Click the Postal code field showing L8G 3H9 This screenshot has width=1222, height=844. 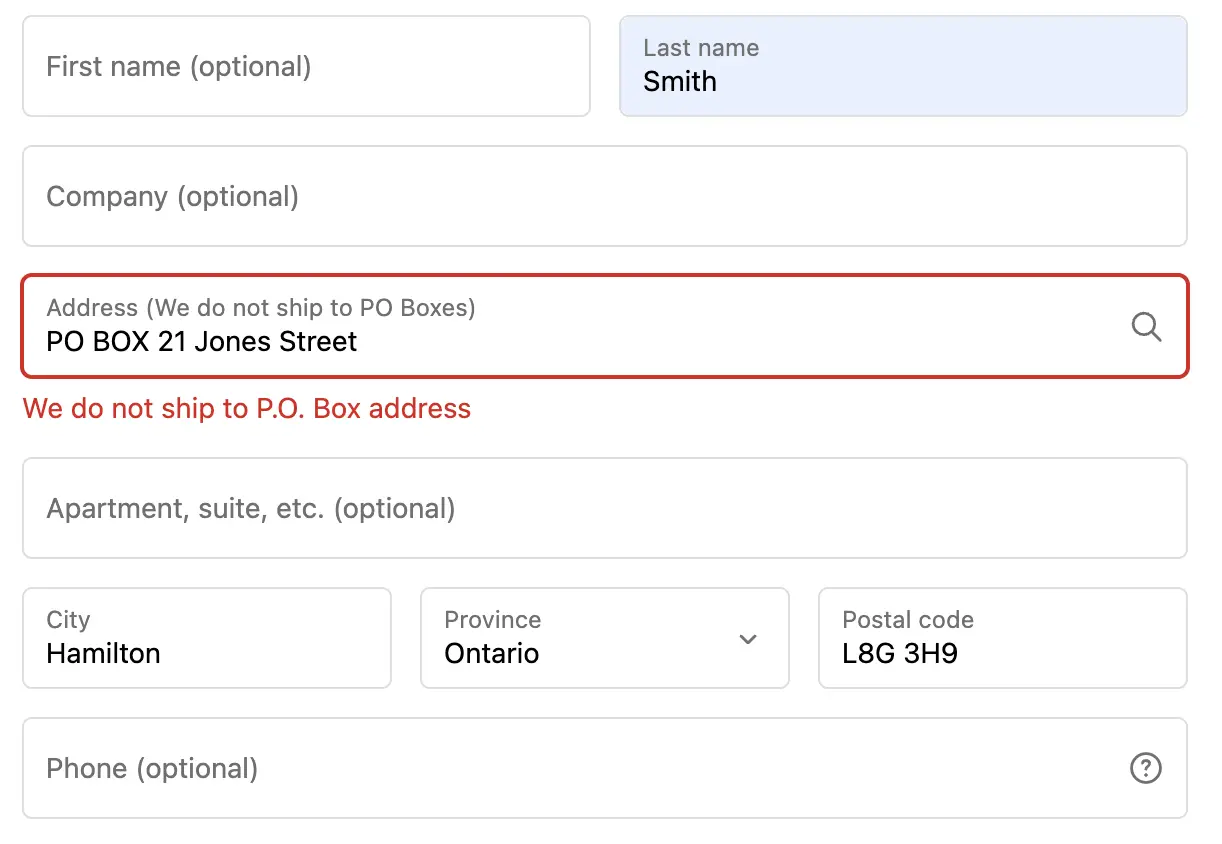tap(1002, 639)
